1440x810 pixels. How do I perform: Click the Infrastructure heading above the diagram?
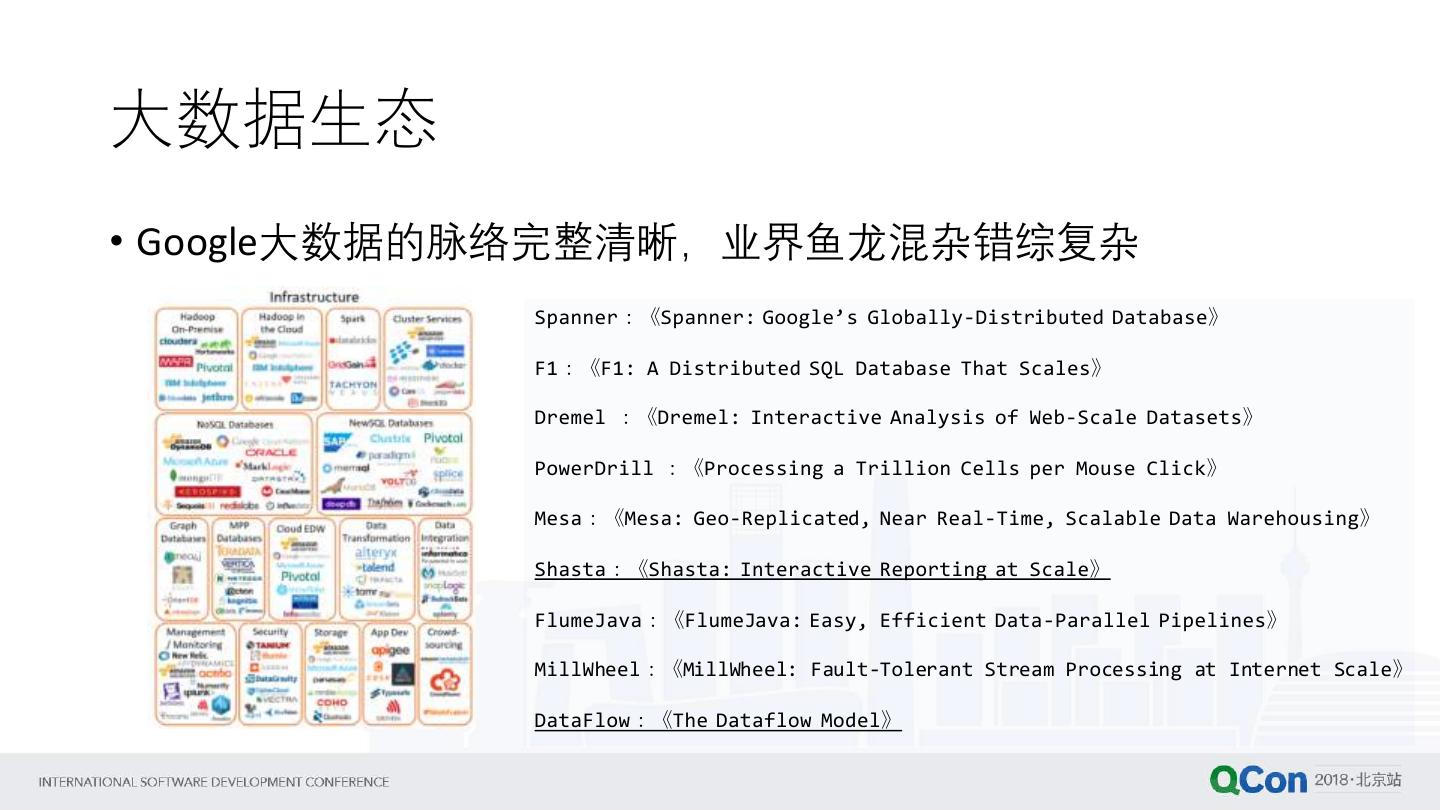(x=314, y=297)
